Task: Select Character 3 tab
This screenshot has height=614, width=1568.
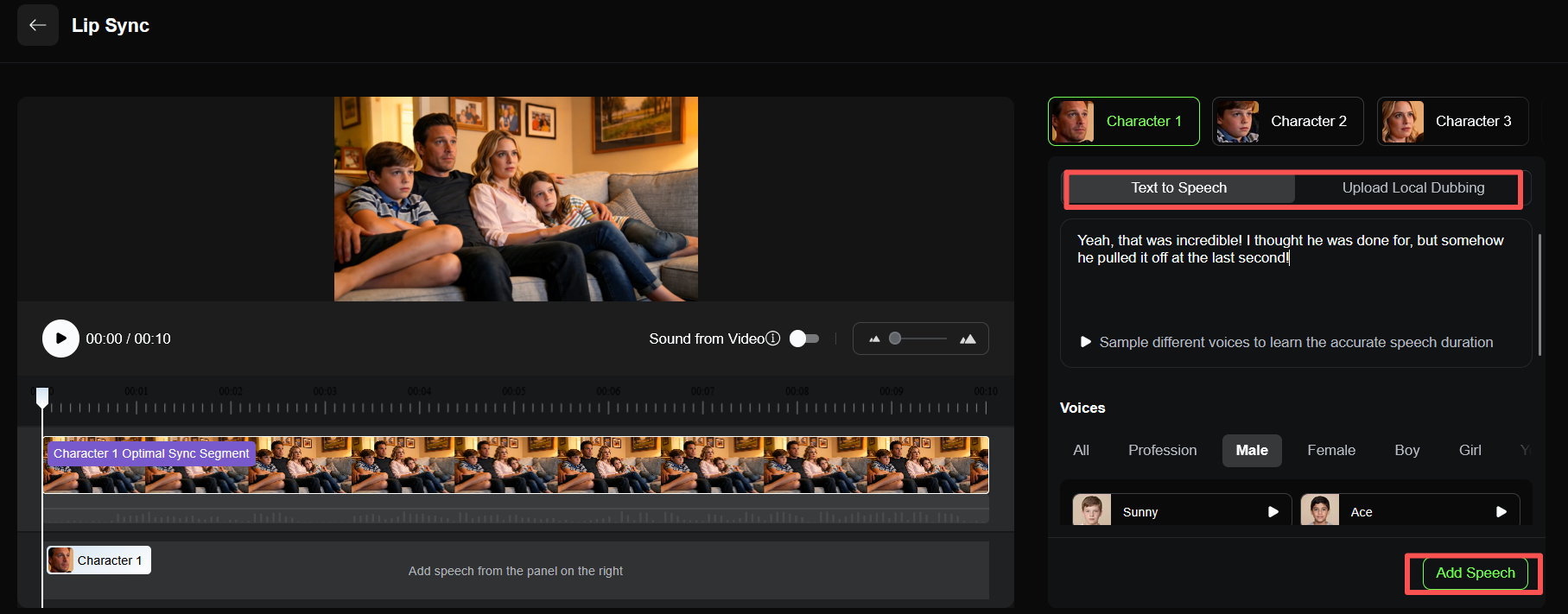Action: 1452,121
